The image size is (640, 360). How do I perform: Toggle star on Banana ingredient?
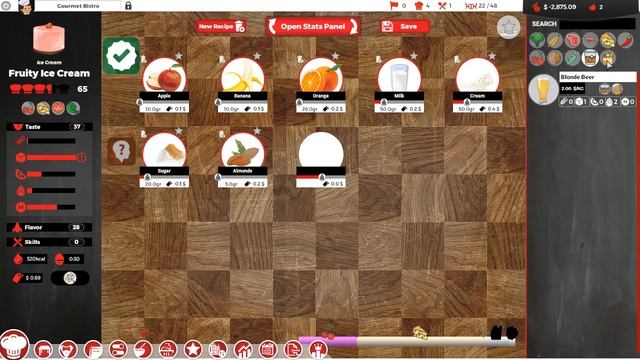point(257,56)
